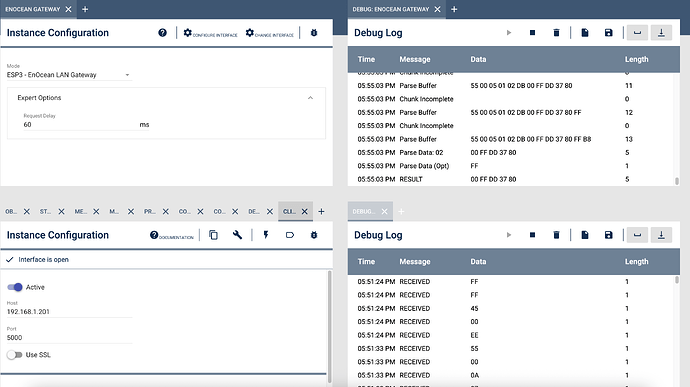Click wrench icon in bottom configuration toolbar
This screenshot has height=387, width=690.
click(x=237, y=235)
